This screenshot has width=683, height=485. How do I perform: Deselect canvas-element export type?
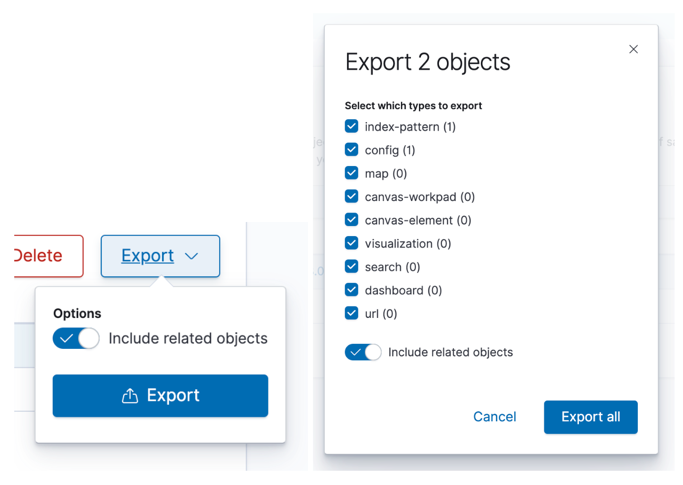click(x=352, y=220)
